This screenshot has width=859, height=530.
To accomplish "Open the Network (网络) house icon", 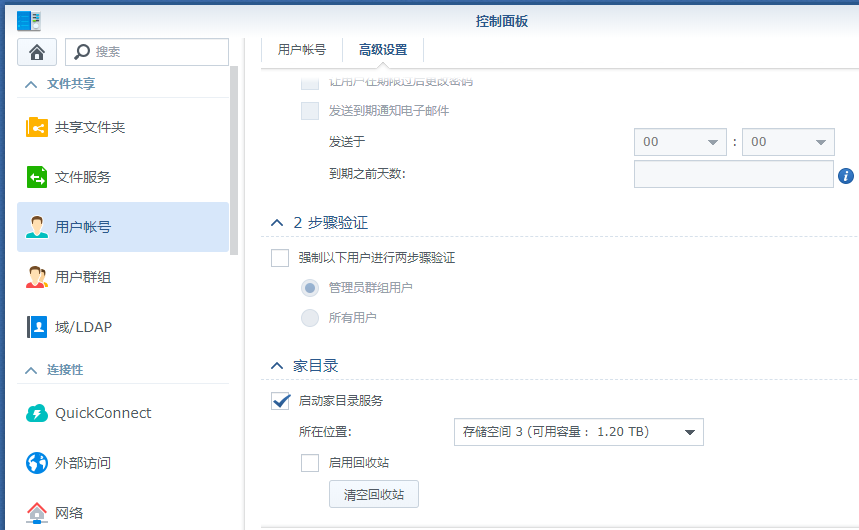I will pos(37,513).
